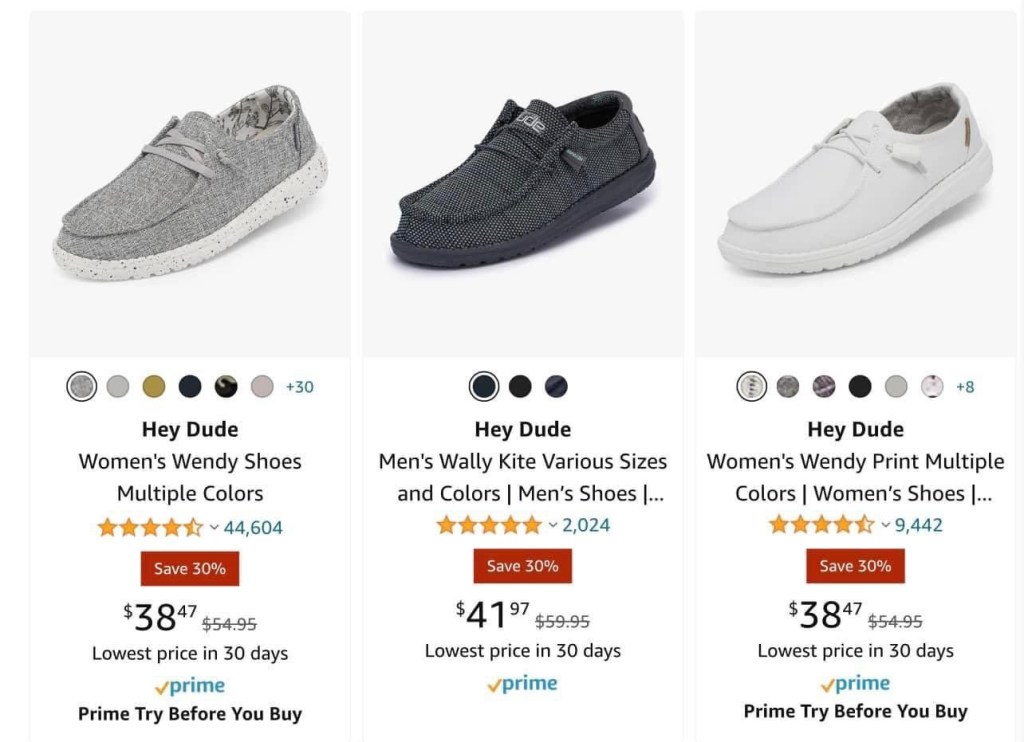Expand rating chevron beside 2,024 reviews
The height and width of the screenshot is (742, 1024).
(553, 525)
